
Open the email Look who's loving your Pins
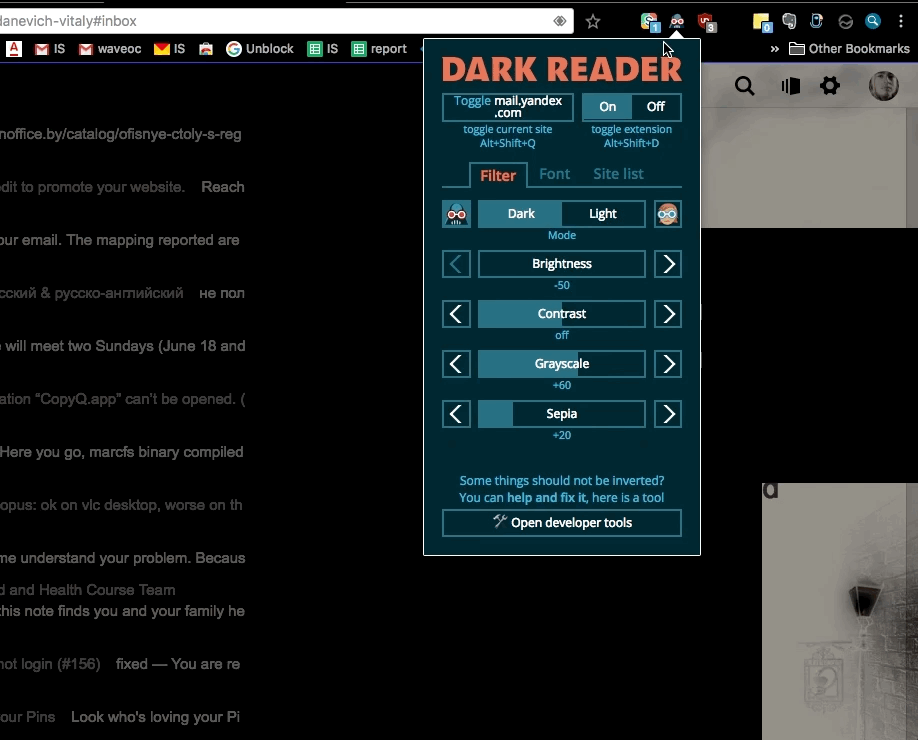point(122,717)
